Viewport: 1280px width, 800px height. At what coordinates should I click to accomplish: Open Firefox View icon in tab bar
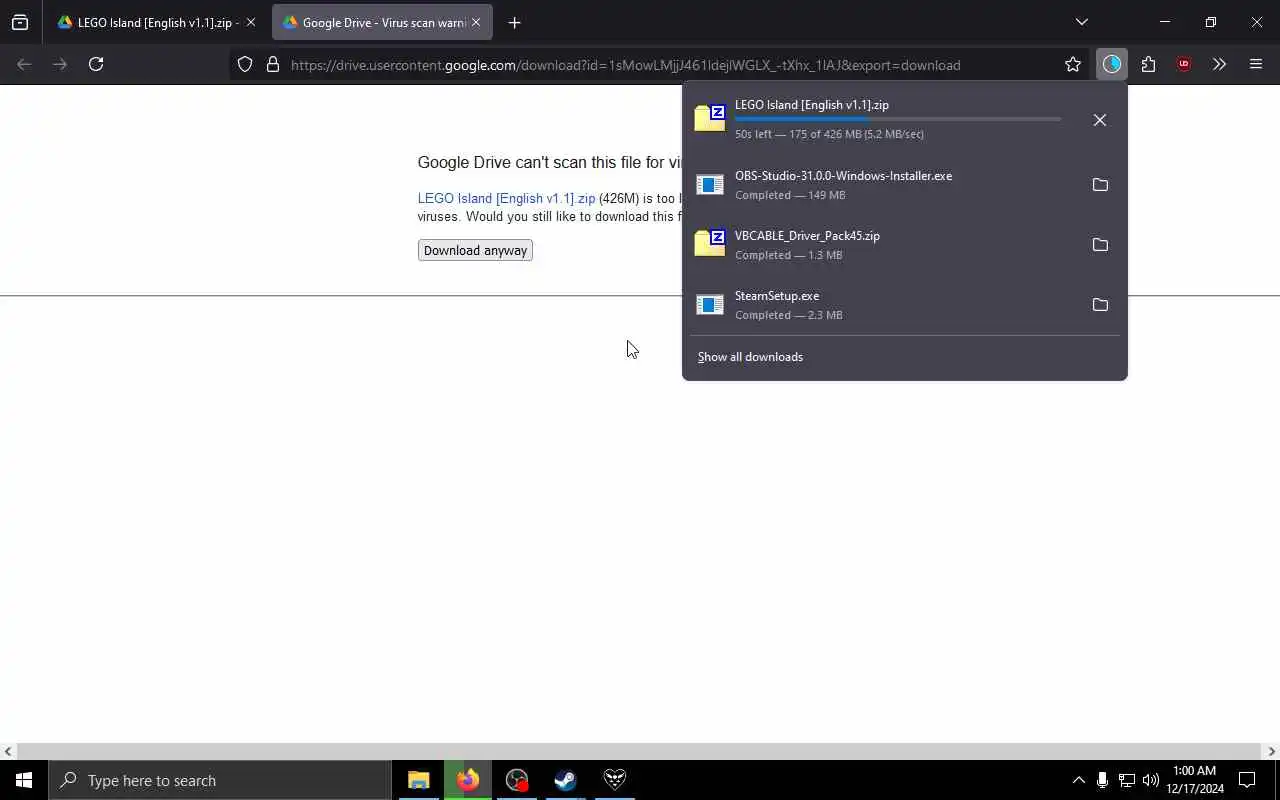click(20, 22)
